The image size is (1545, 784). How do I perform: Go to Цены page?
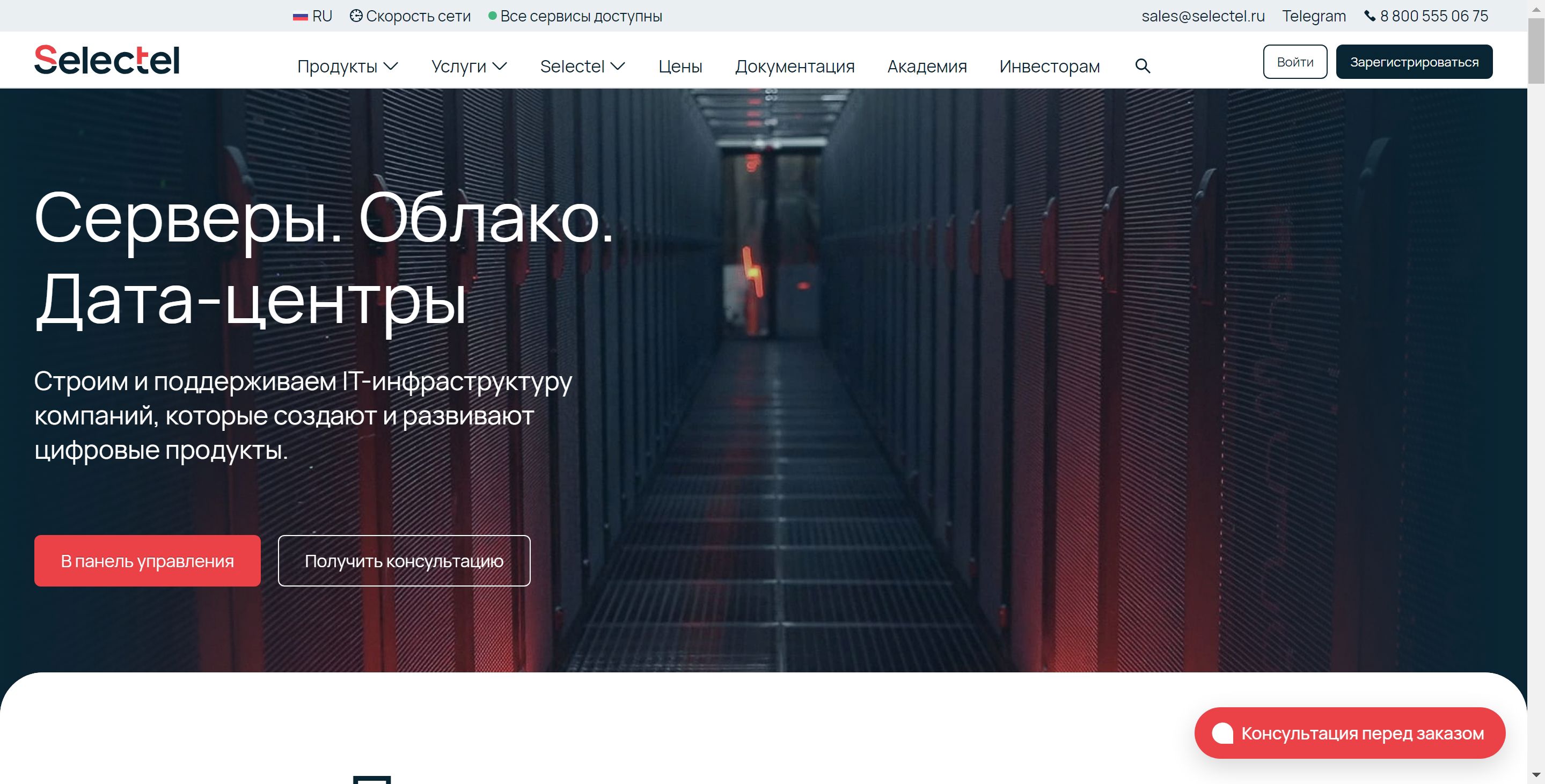680,66
